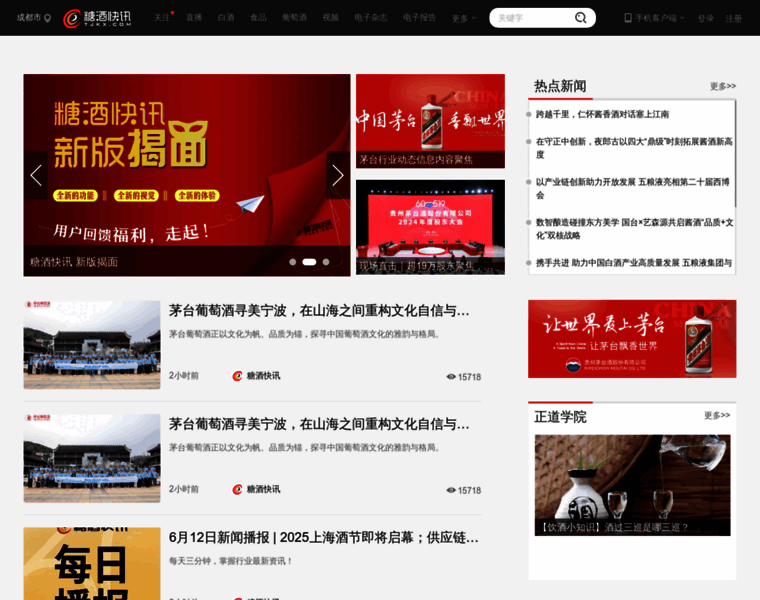The image size is (760, 600).
Task: Open the 视频 nav item
Action: click(x=331, y=17)
